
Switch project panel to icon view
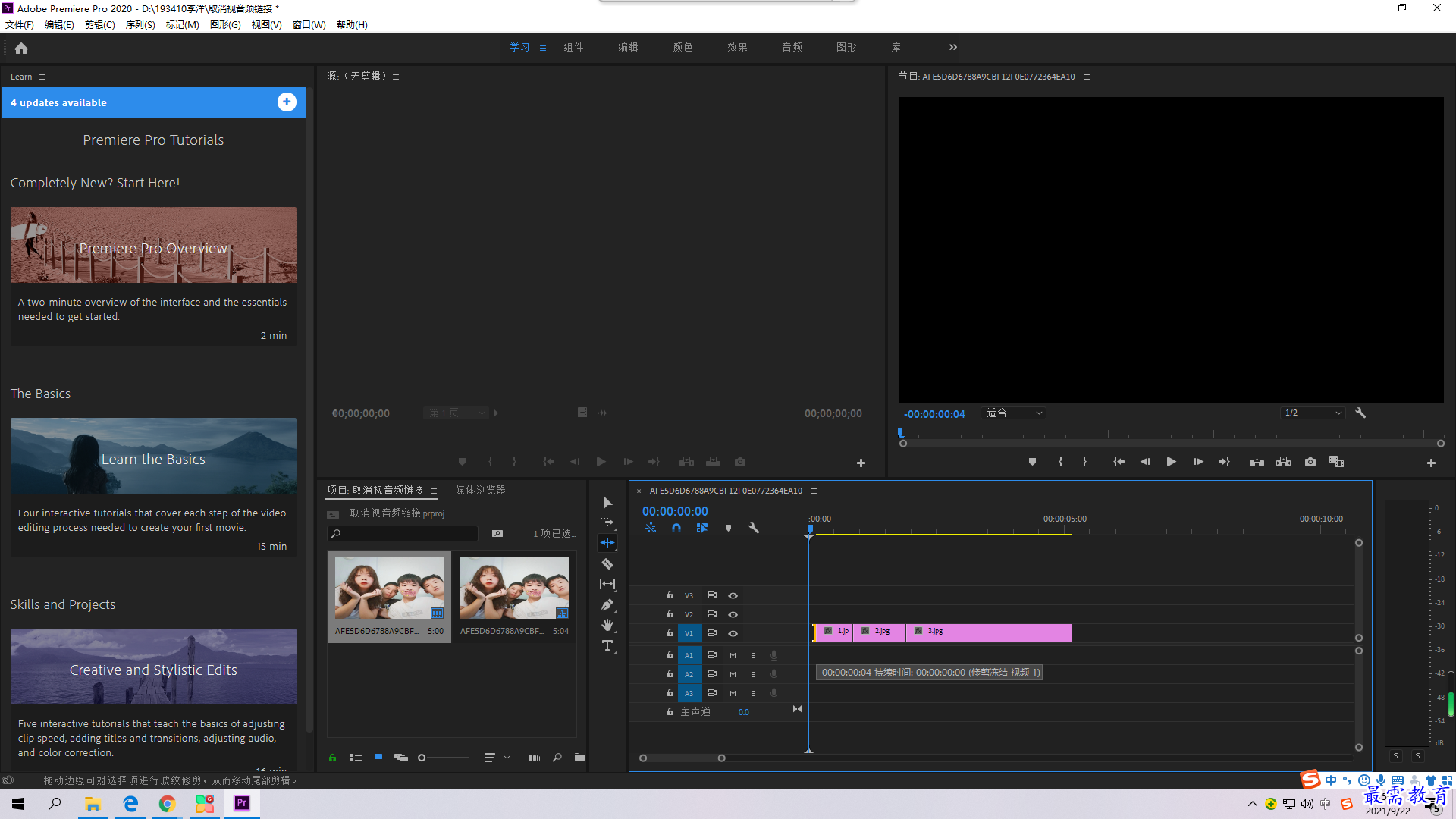378,758
